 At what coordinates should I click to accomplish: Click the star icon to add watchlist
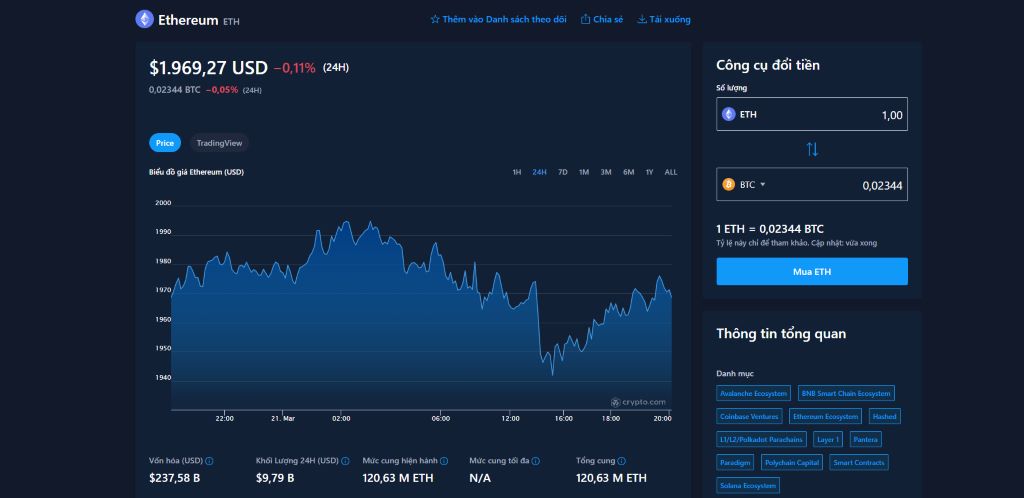coord(435,20)
